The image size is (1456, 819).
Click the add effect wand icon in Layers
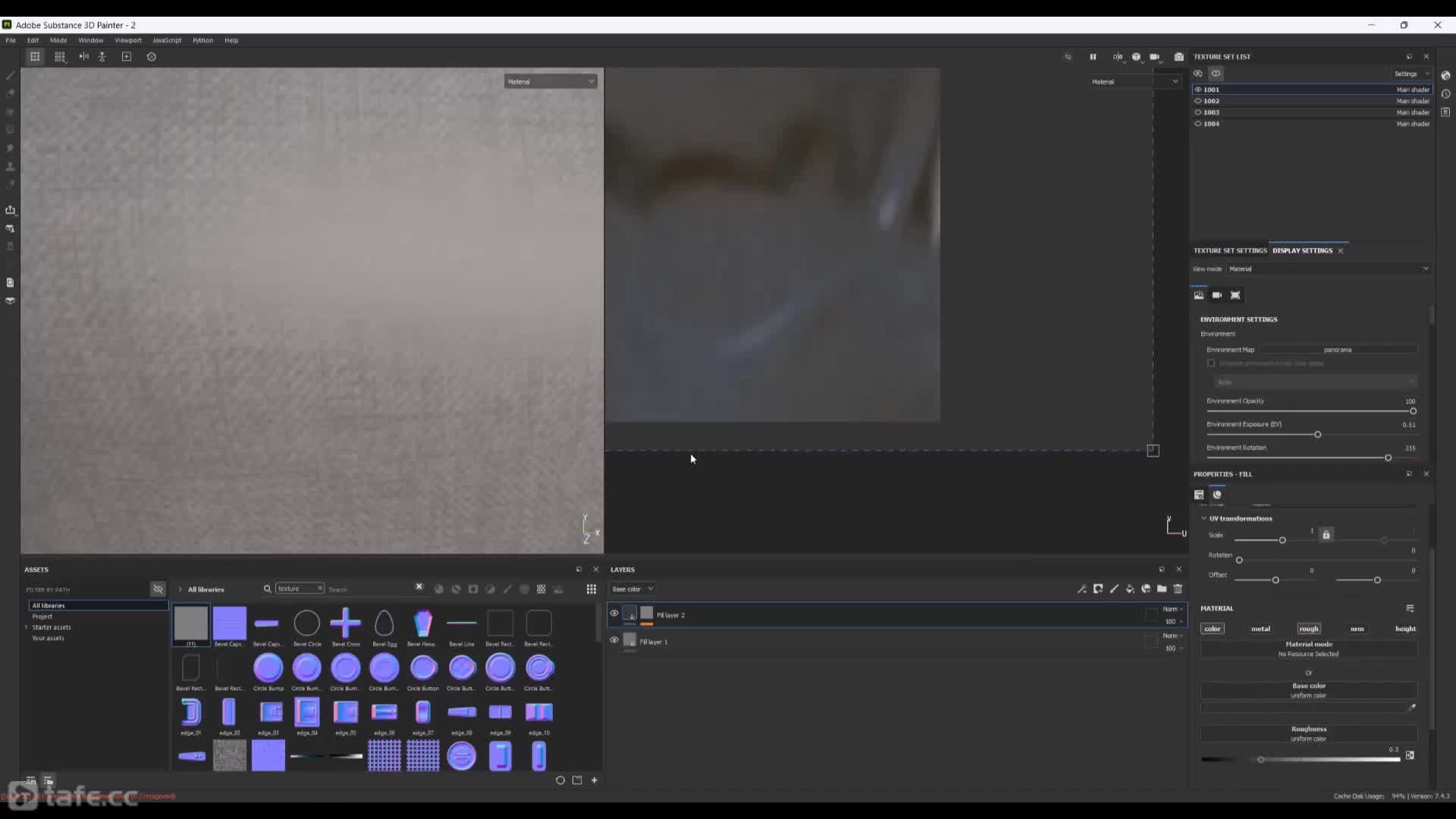tap(1081, 588)
